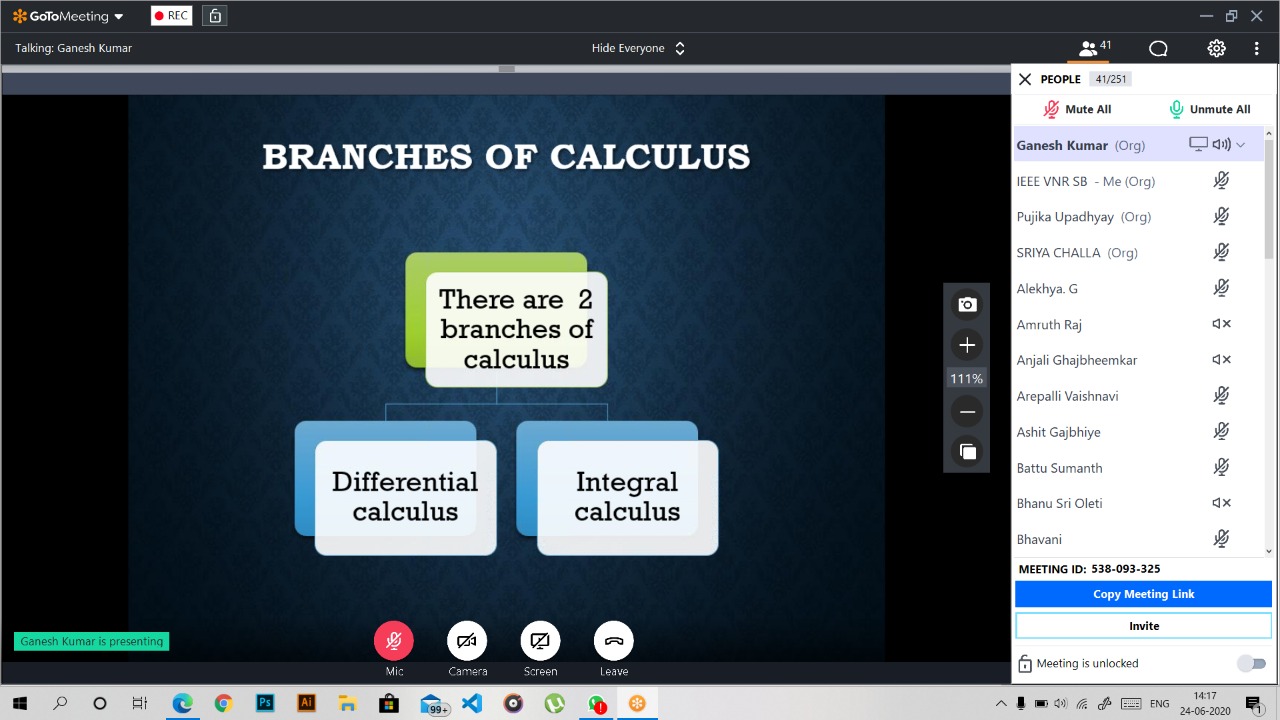This screenshot has height=720, width=1280.
Task: Open the three-dot more options menu
Action: pyautogui.click(x=1256, y=48)
